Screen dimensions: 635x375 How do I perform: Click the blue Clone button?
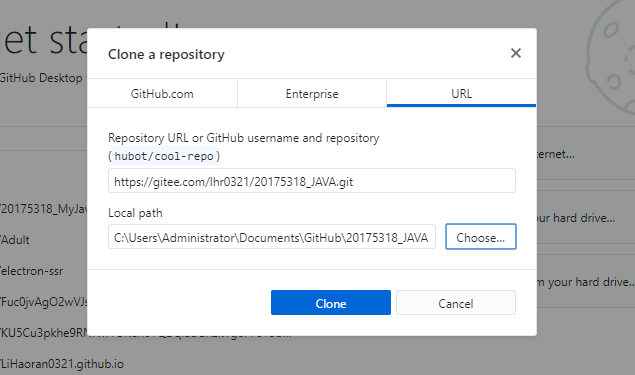(331, 303)
